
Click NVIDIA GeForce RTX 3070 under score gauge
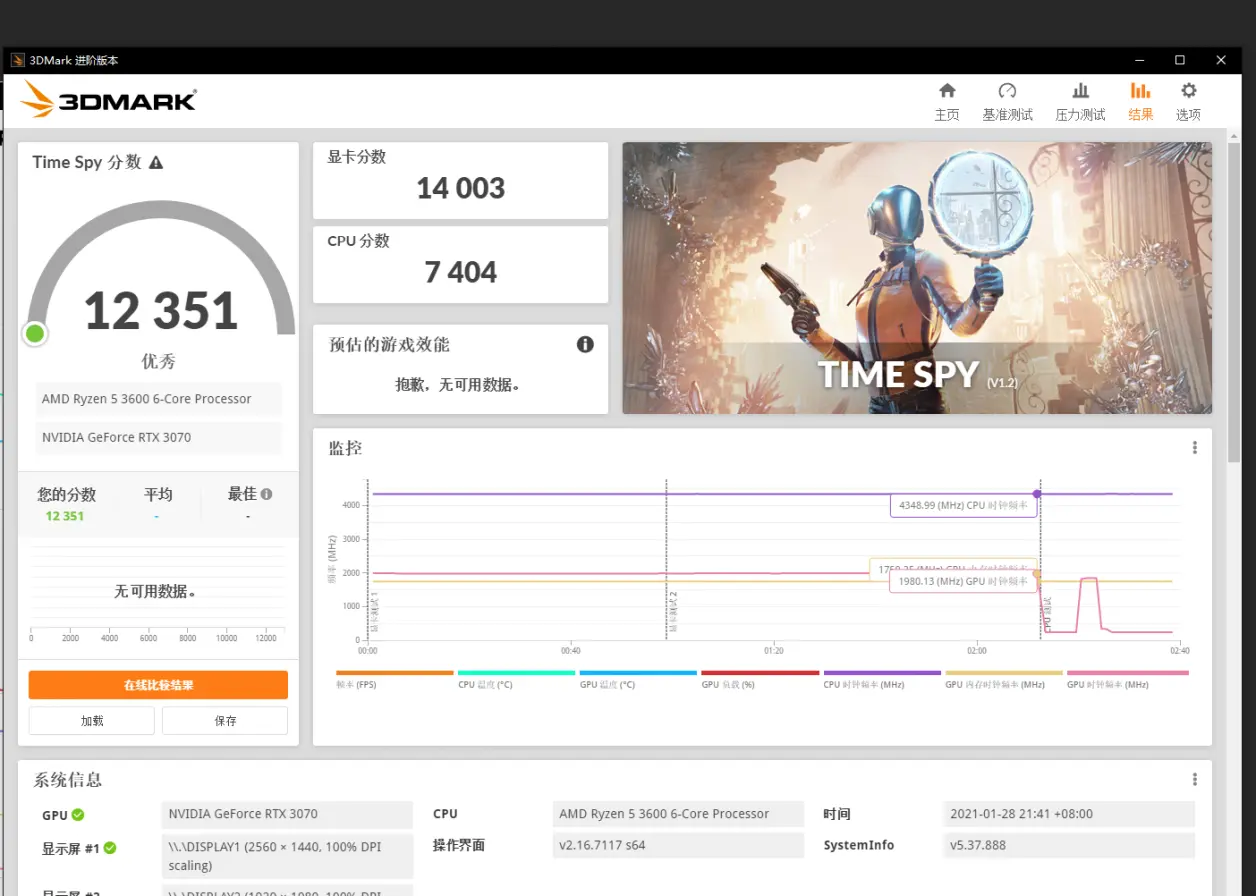159,437
